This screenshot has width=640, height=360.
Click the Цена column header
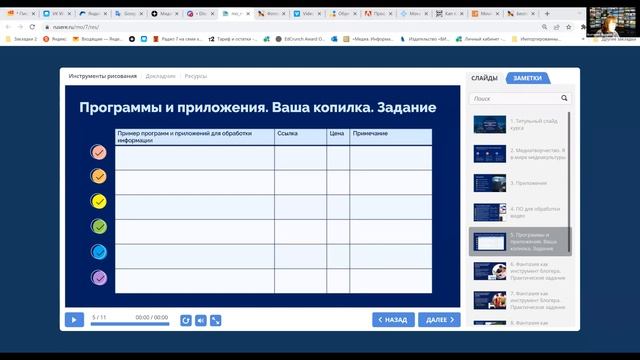point(338,137)
